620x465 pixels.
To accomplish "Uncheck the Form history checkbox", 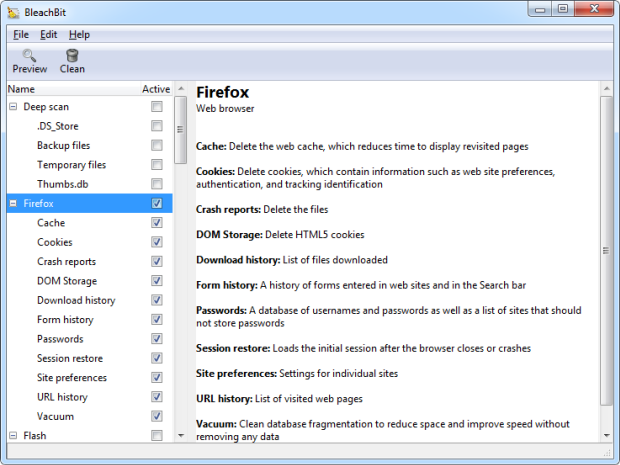I will coord(157,319).
